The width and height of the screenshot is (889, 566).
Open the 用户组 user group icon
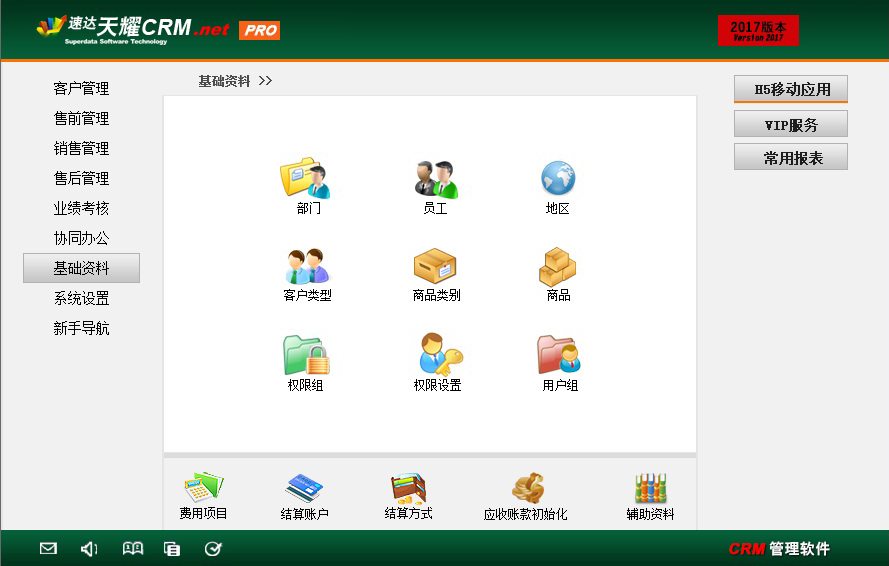click(x=559, y=356)
